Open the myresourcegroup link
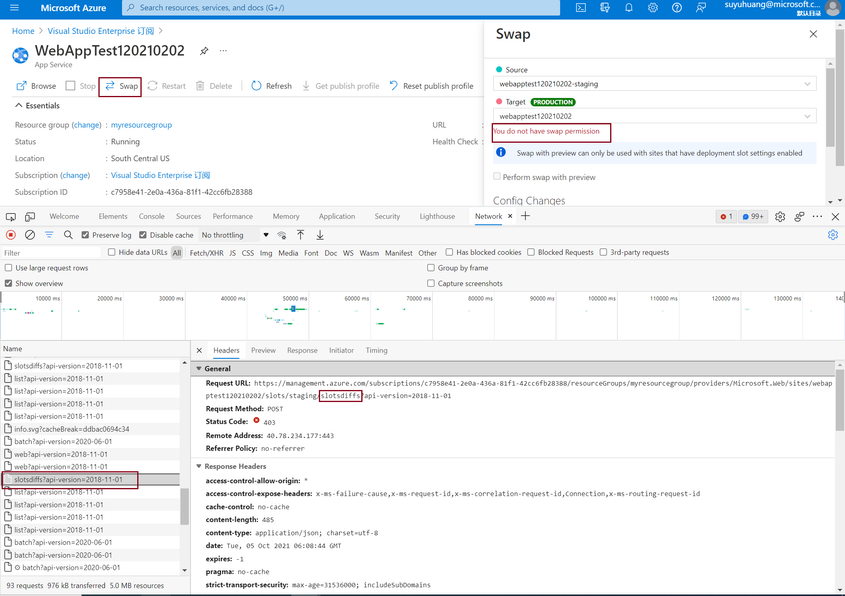This screenshot has height=596, width=845. pyautogui.click(x=141, y=125)
